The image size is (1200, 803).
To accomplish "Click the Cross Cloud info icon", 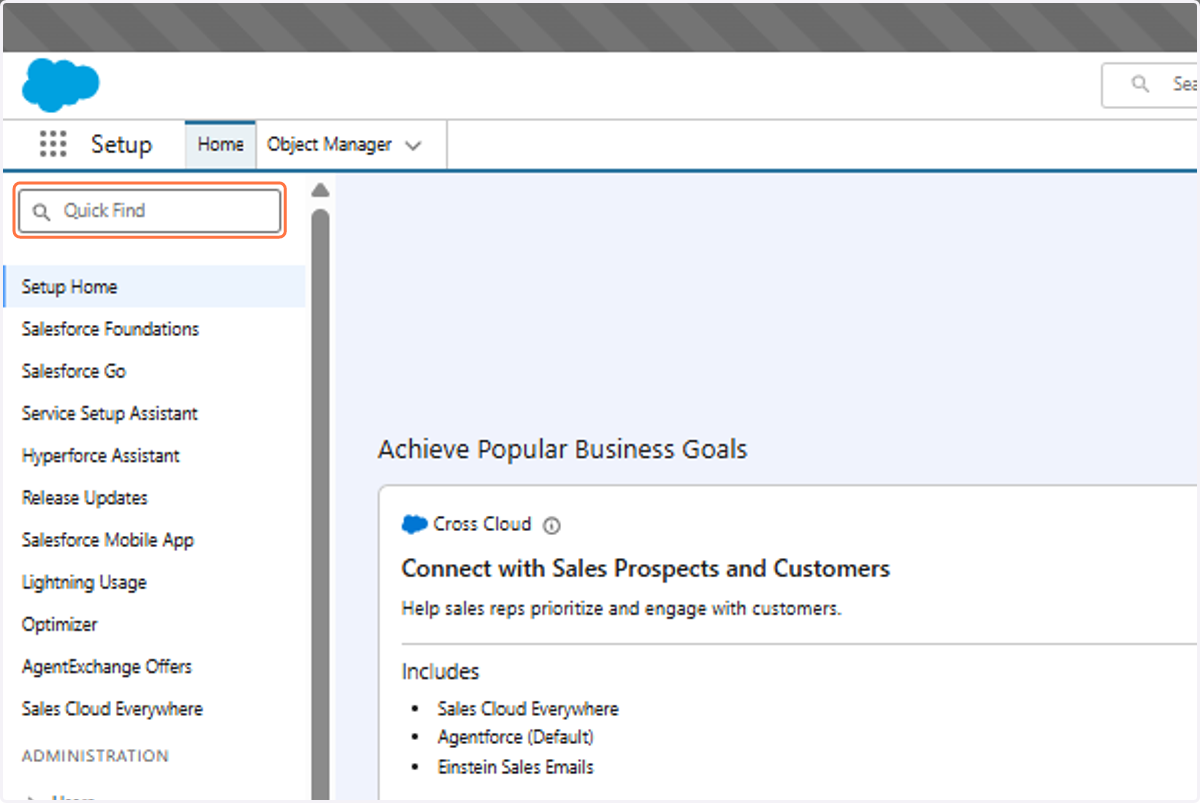I will (552, 525).
